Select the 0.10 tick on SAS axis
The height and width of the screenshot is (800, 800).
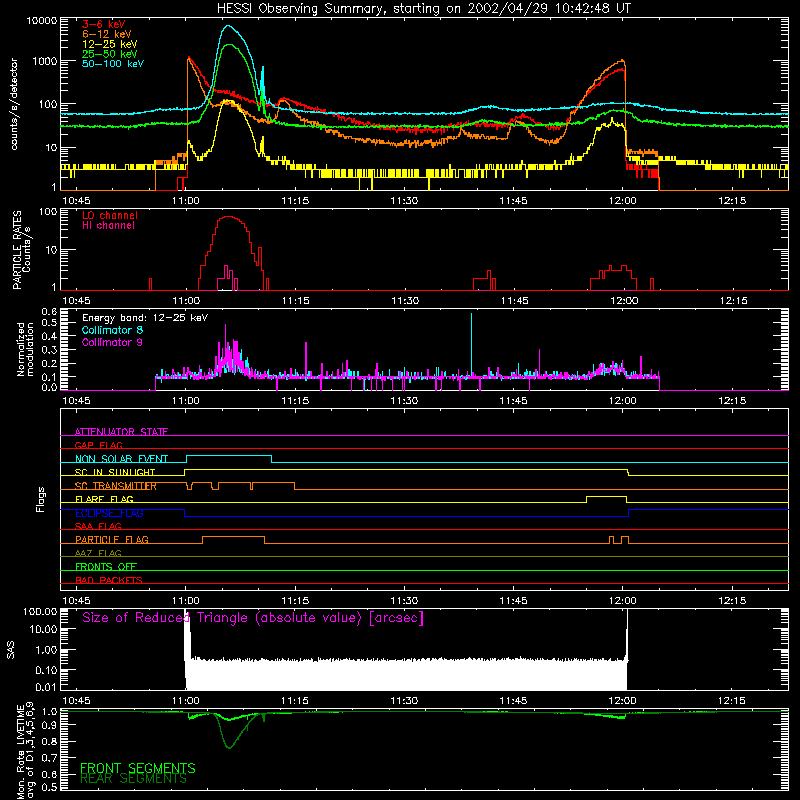46,670
